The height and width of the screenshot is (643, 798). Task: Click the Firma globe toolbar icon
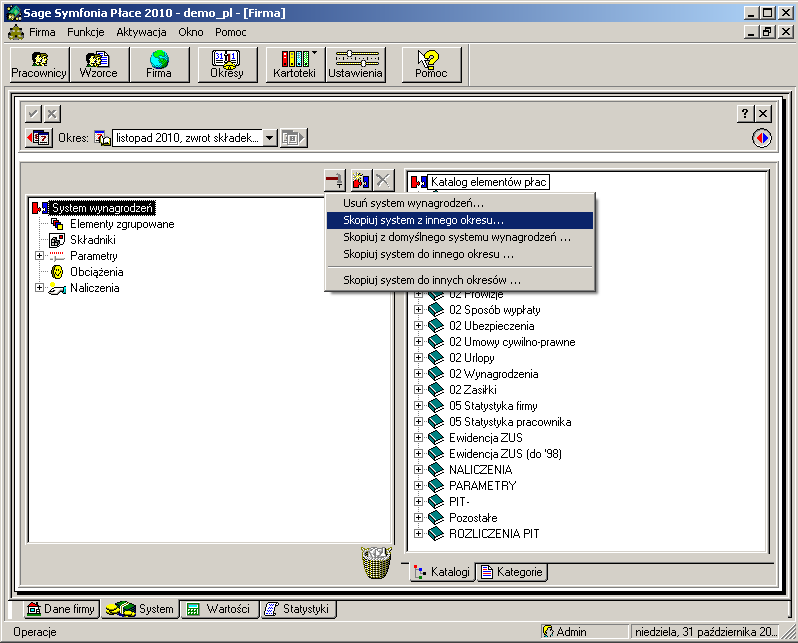(159, 65)
